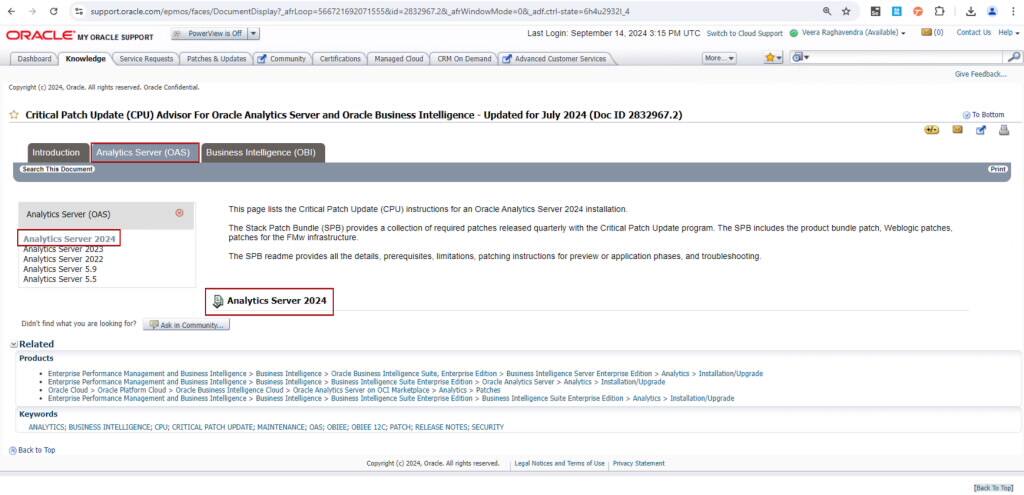Image resolution: width=1024 pixels, height=495 pixels.
Task: Toggle the PowerView is Off button
Action: tap(208, 33)
